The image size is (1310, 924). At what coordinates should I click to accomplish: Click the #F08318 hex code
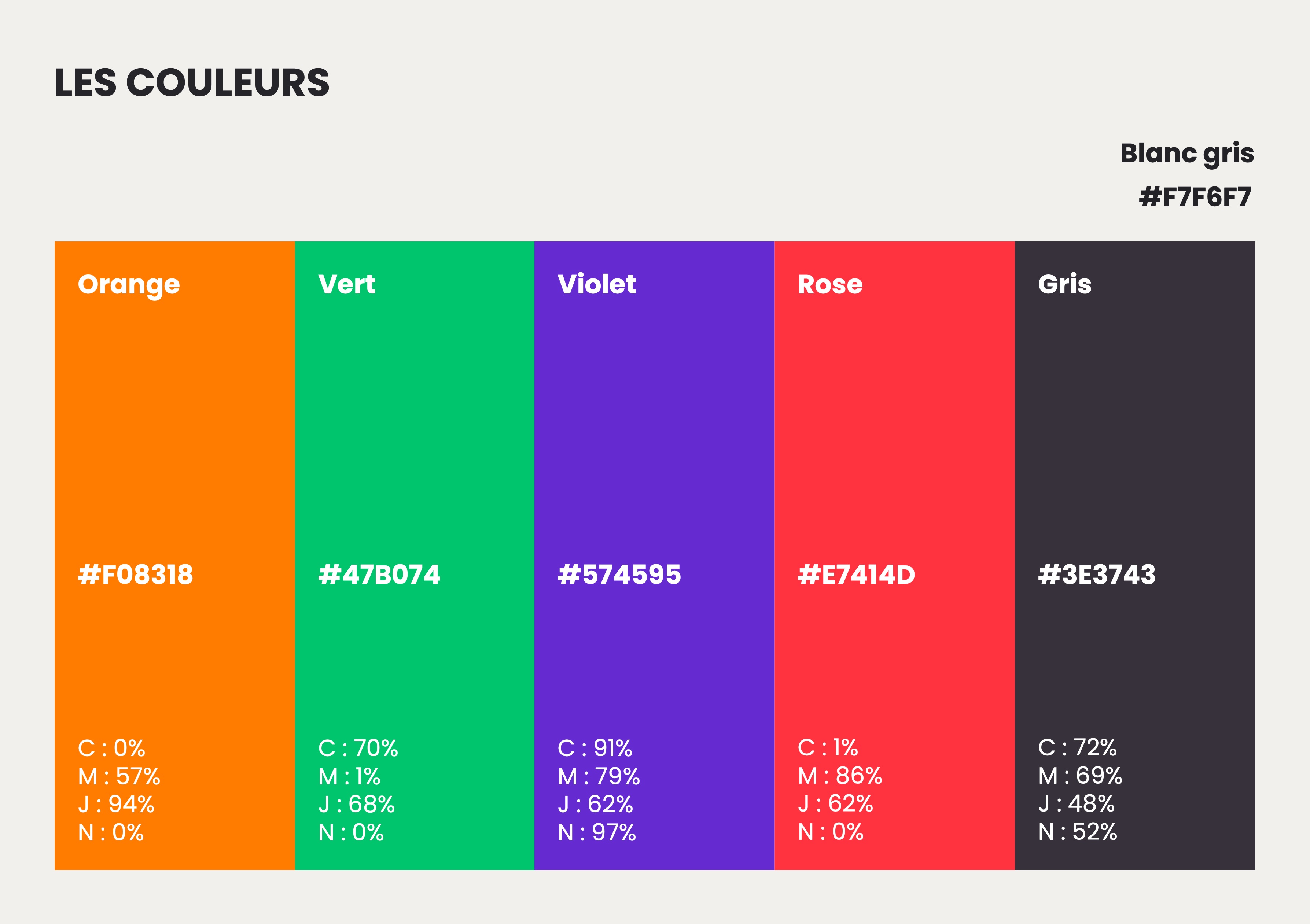[136, 574]
